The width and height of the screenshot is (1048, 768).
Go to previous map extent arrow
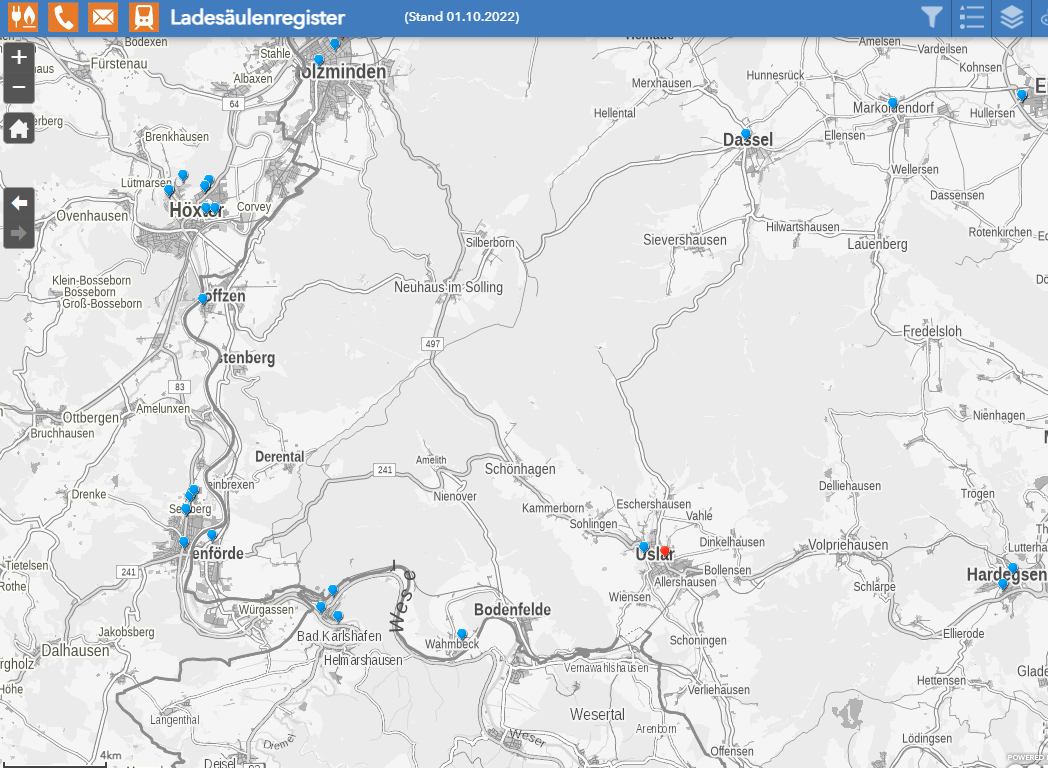pyautogui.click(x=19, y=203)
